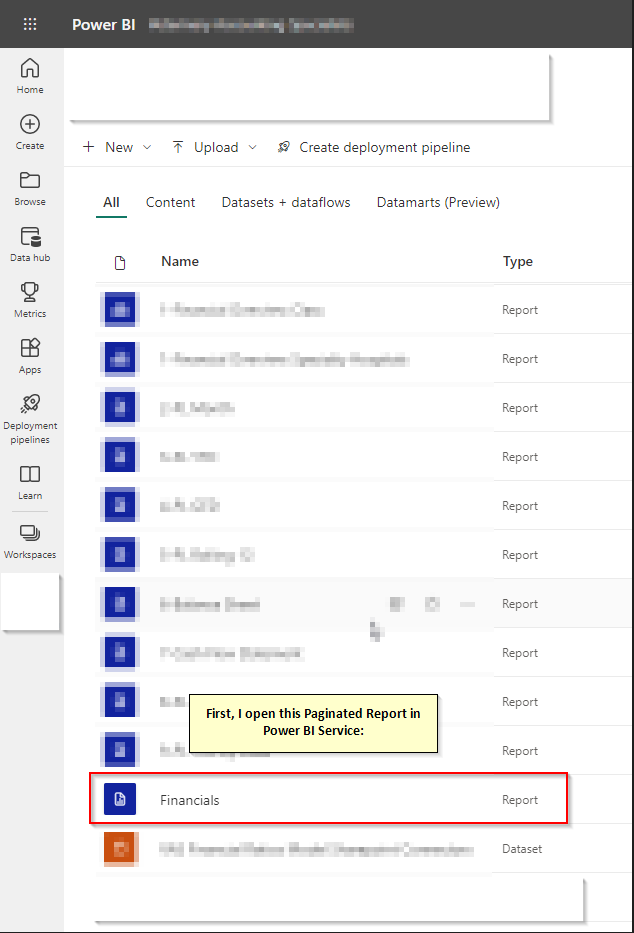Open the Learn section
The height and width of the screenshot is (933, 634).
30,483
